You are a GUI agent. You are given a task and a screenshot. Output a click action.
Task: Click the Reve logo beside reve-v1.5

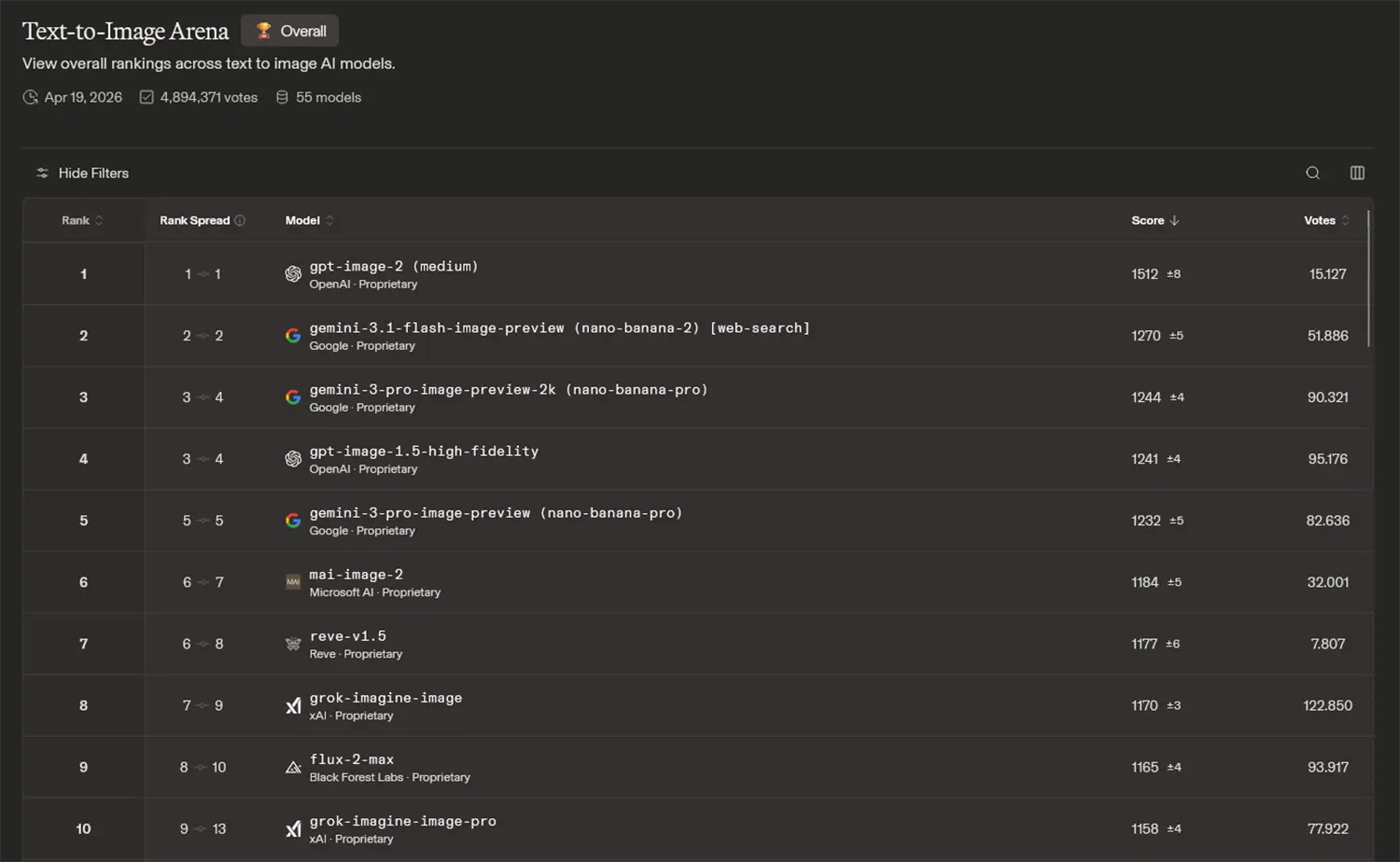click(293, 644)
